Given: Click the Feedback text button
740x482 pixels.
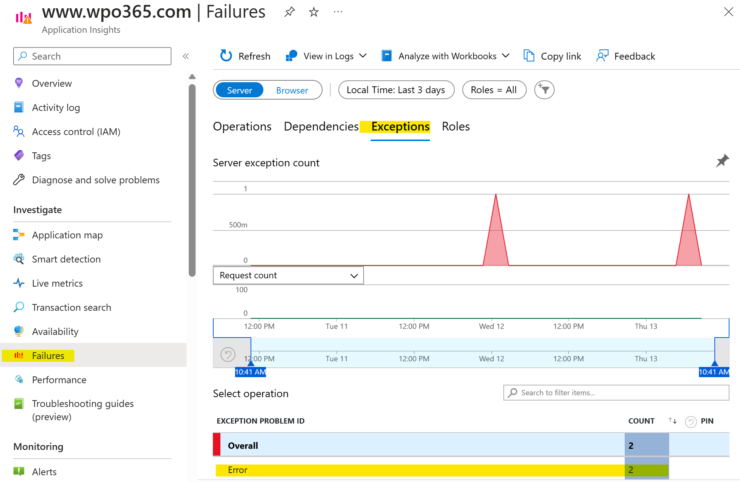Looking at the screenshot, I should 634,56.
